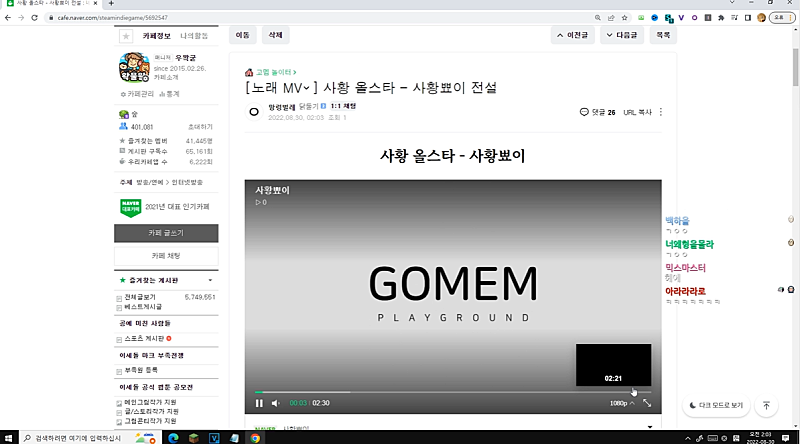This screenshot has width=800, height=444.
Task: Click the Windows taskbar search box
Action: point(89,438)
